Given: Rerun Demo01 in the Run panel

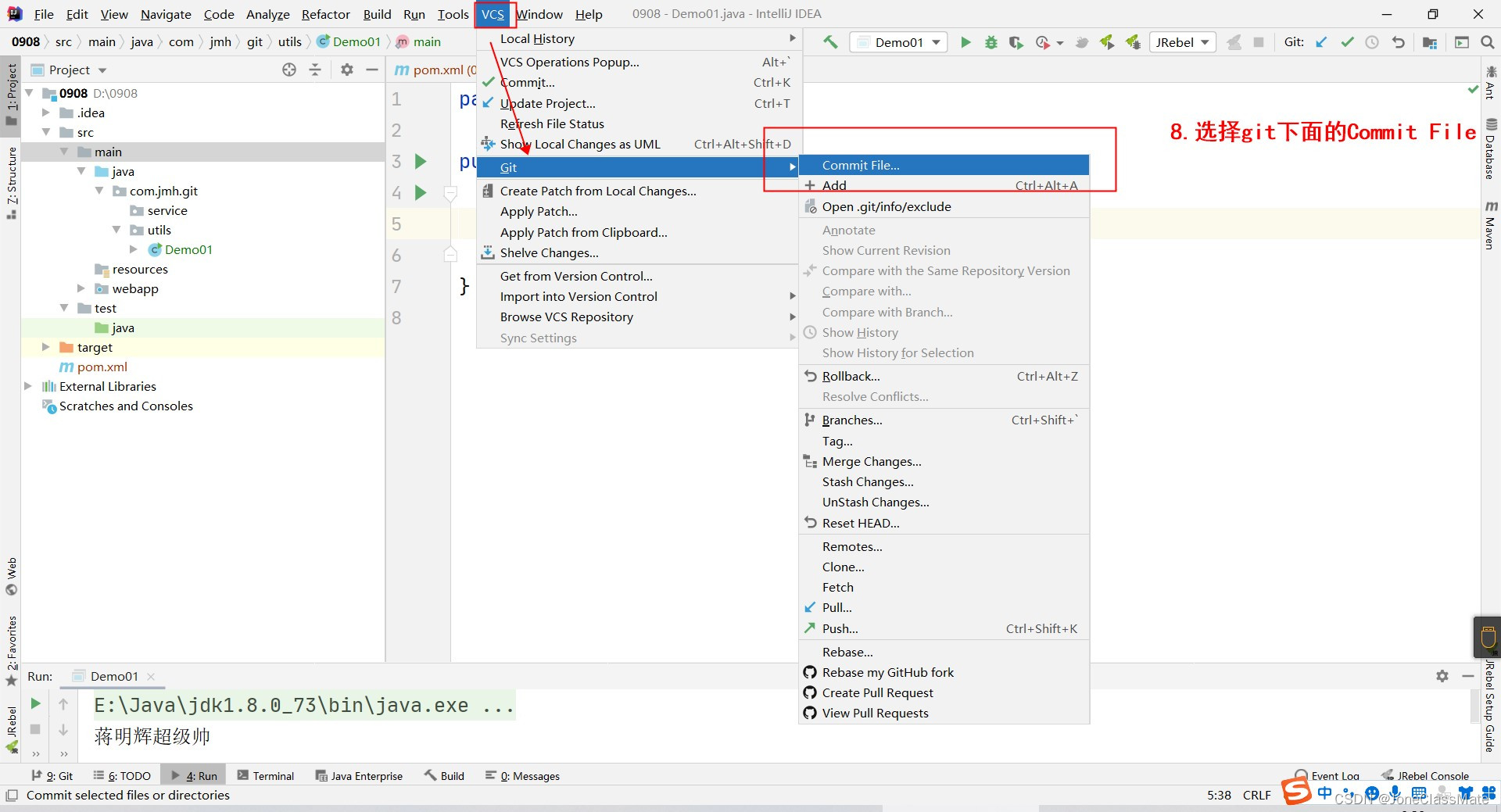Looking at the screenshot, I should coord(35,703).
